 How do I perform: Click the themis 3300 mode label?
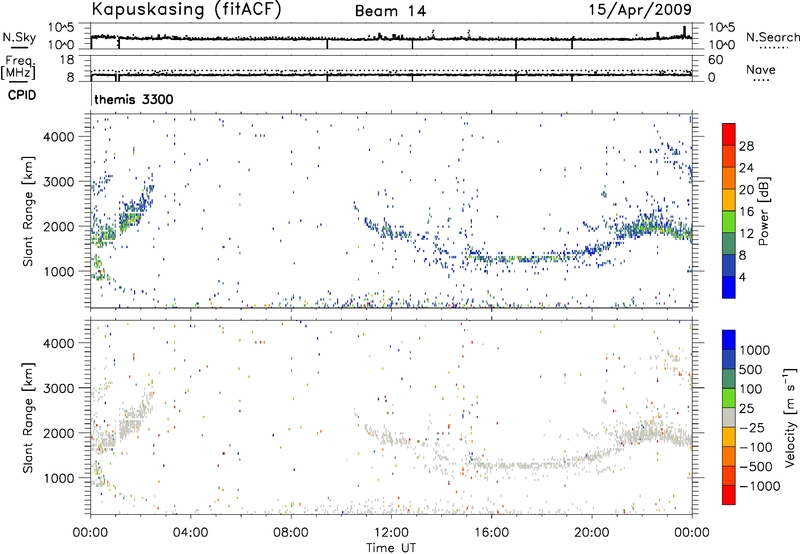134,99
